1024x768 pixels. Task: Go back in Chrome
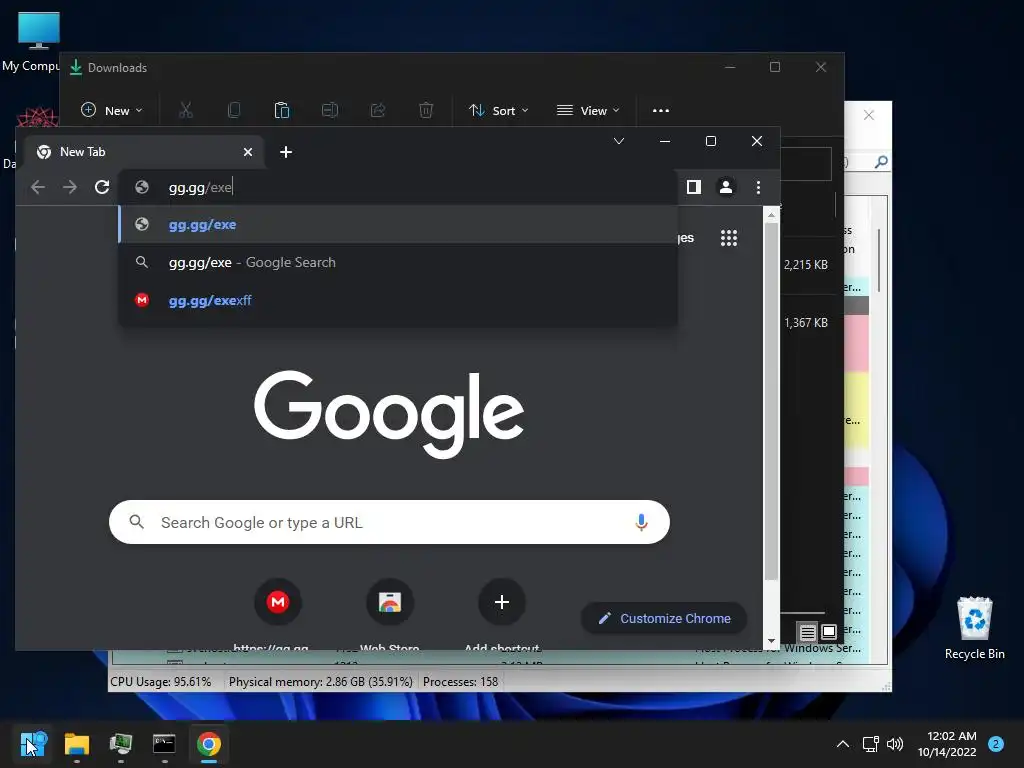click(x=38, y=187)
